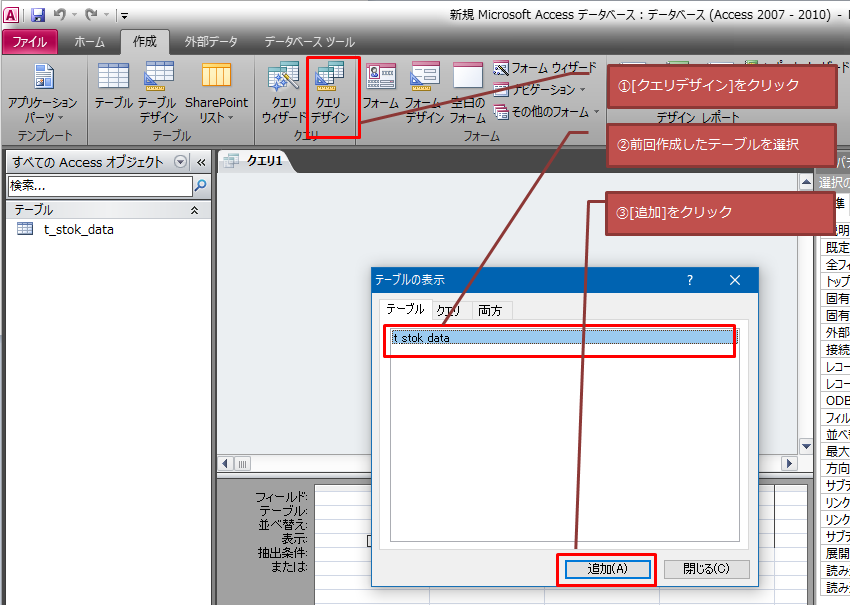Viewport: 850px width, 605px height.
Task: Click the 追加(A) button
Action: [607, 569]
